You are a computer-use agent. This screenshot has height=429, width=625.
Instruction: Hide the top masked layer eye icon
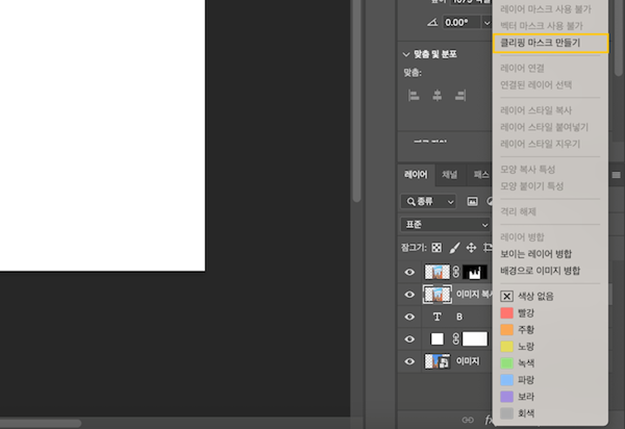(x=409, y=272)
